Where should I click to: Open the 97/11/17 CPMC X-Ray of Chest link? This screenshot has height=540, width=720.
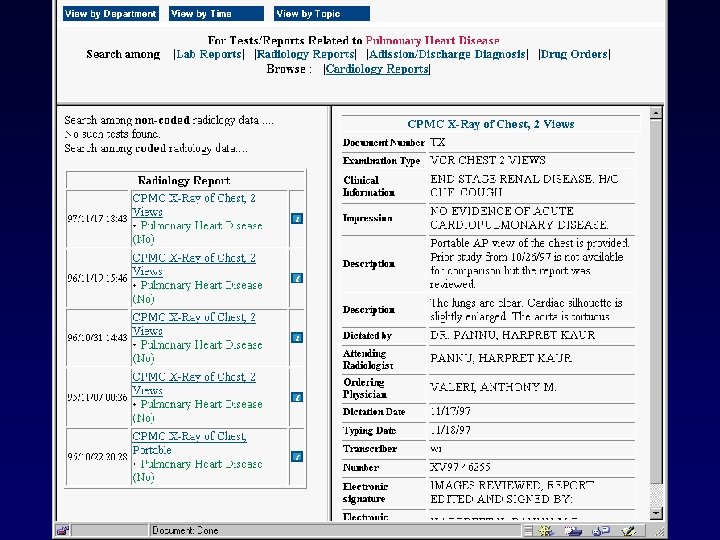pyautogui.click(x=194, y=205)
